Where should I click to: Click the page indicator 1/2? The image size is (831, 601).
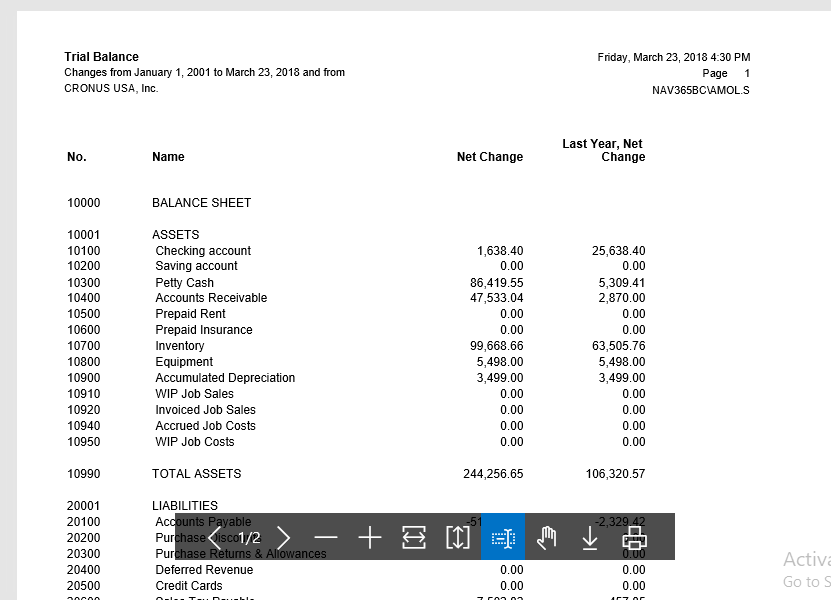(248, 538)
